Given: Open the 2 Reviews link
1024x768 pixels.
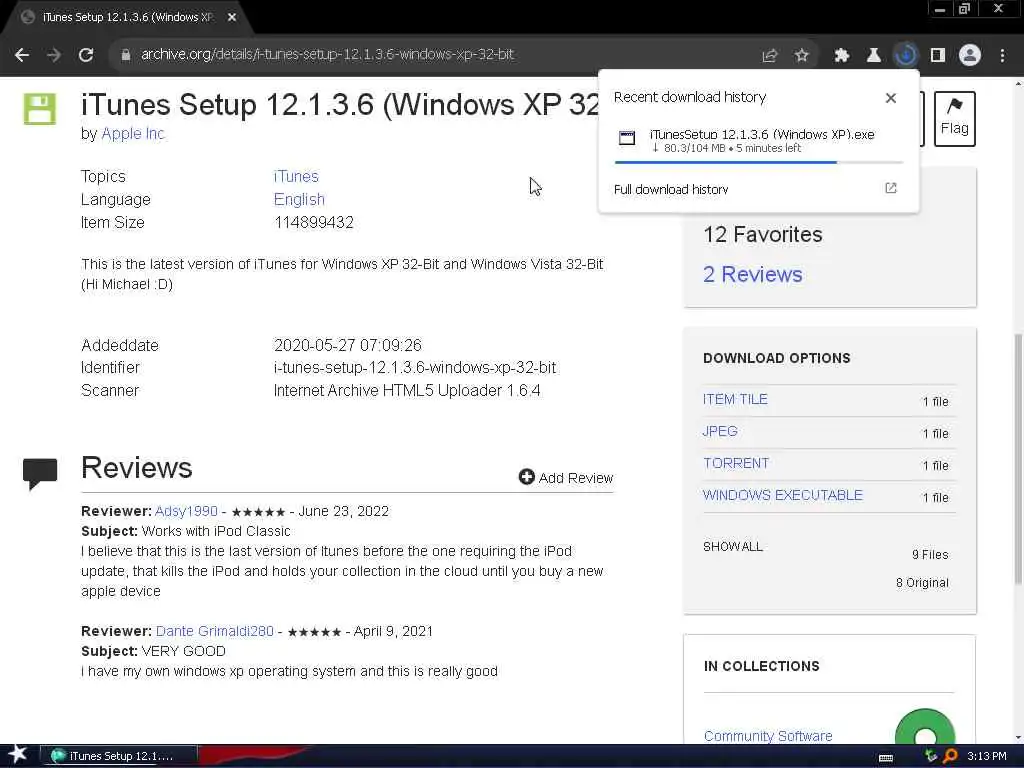Looking at the screenshot, I should click(752, 274).
